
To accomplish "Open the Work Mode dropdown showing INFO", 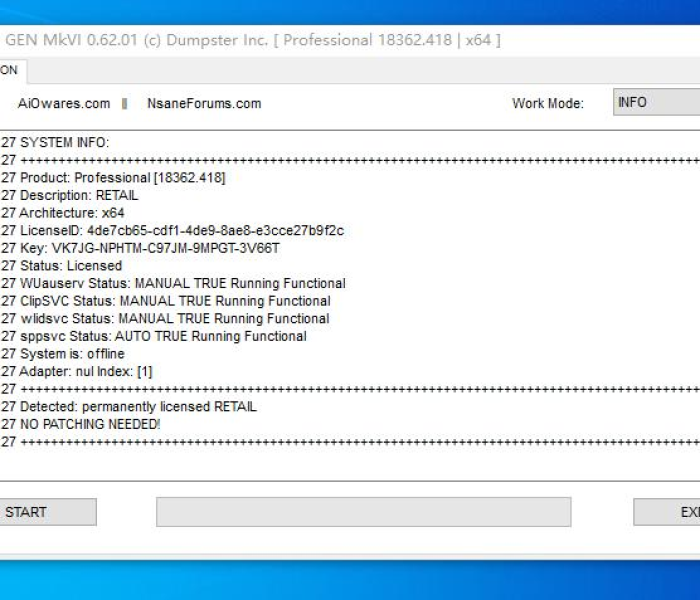I will tap(655, 103).
